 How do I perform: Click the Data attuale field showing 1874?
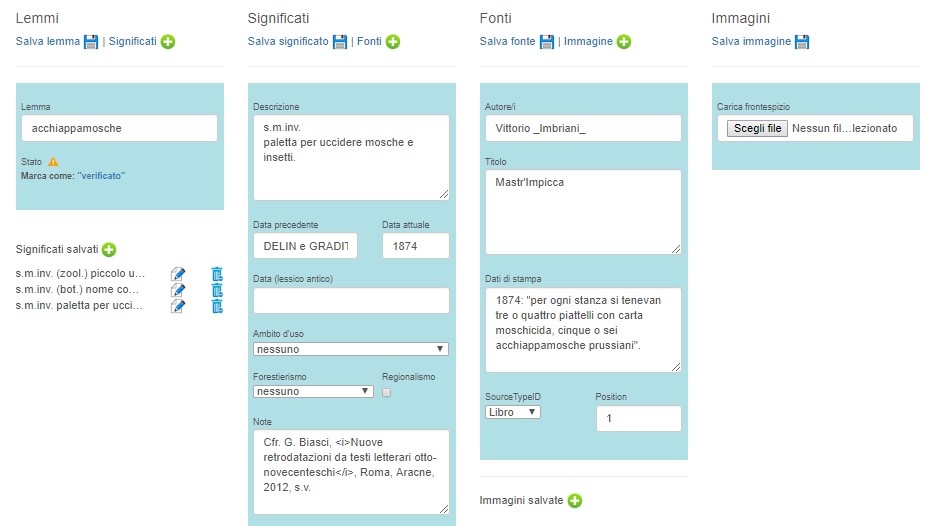(x=415, y=246)
